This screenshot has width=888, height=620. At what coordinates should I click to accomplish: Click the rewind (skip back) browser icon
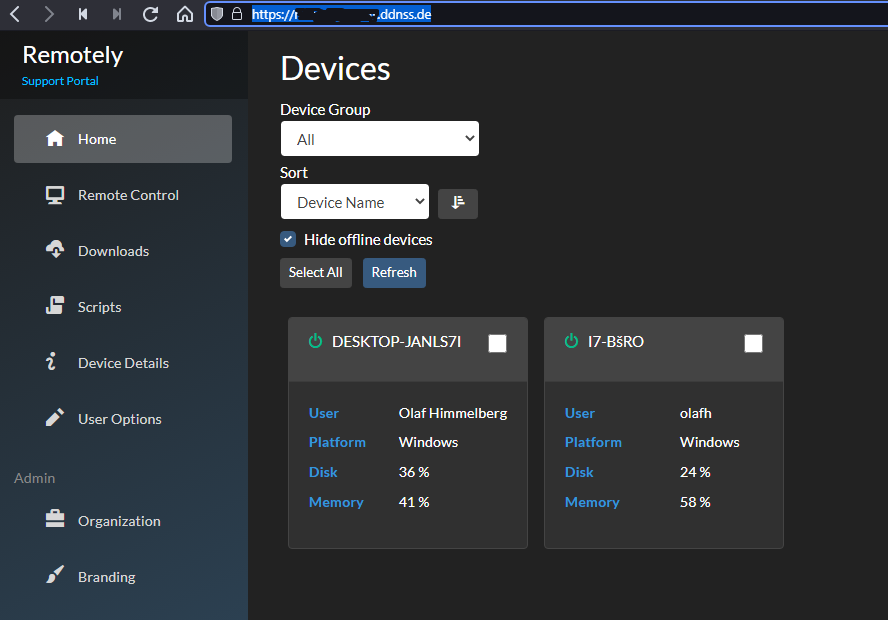point(83,14)
